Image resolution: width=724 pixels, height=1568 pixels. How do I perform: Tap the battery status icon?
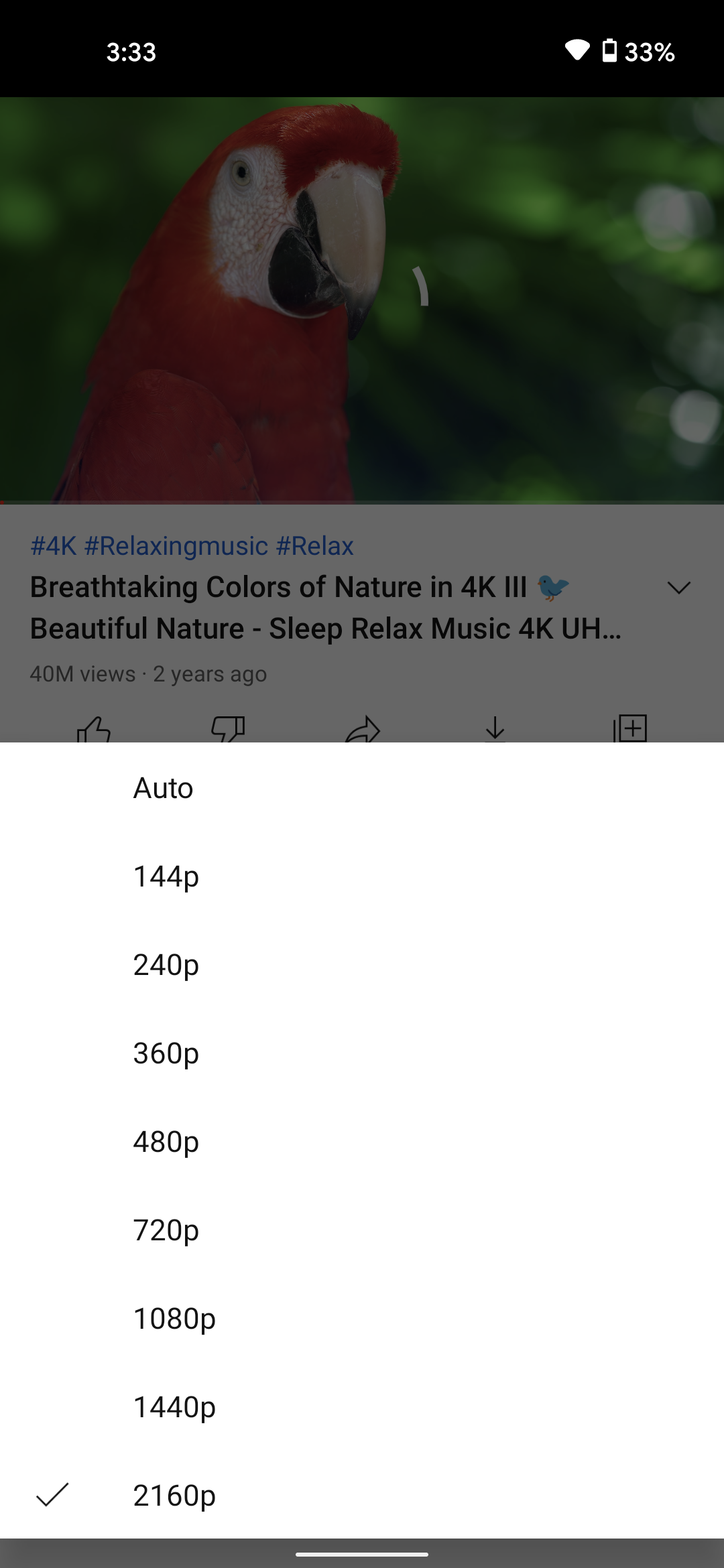[609, 51]
